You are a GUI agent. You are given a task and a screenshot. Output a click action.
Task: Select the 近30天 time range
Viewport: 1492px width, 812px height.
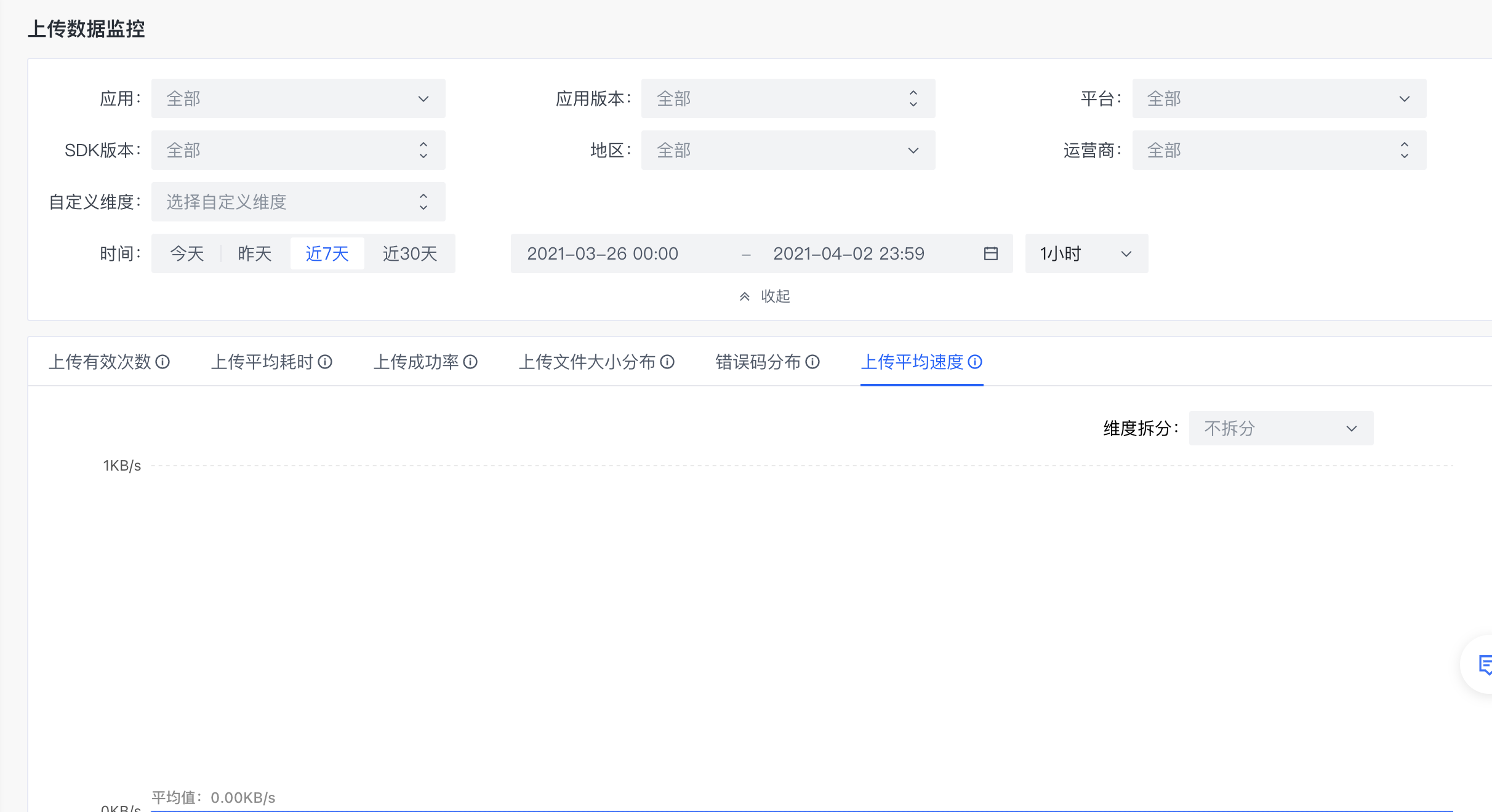[x=410, y=253]
